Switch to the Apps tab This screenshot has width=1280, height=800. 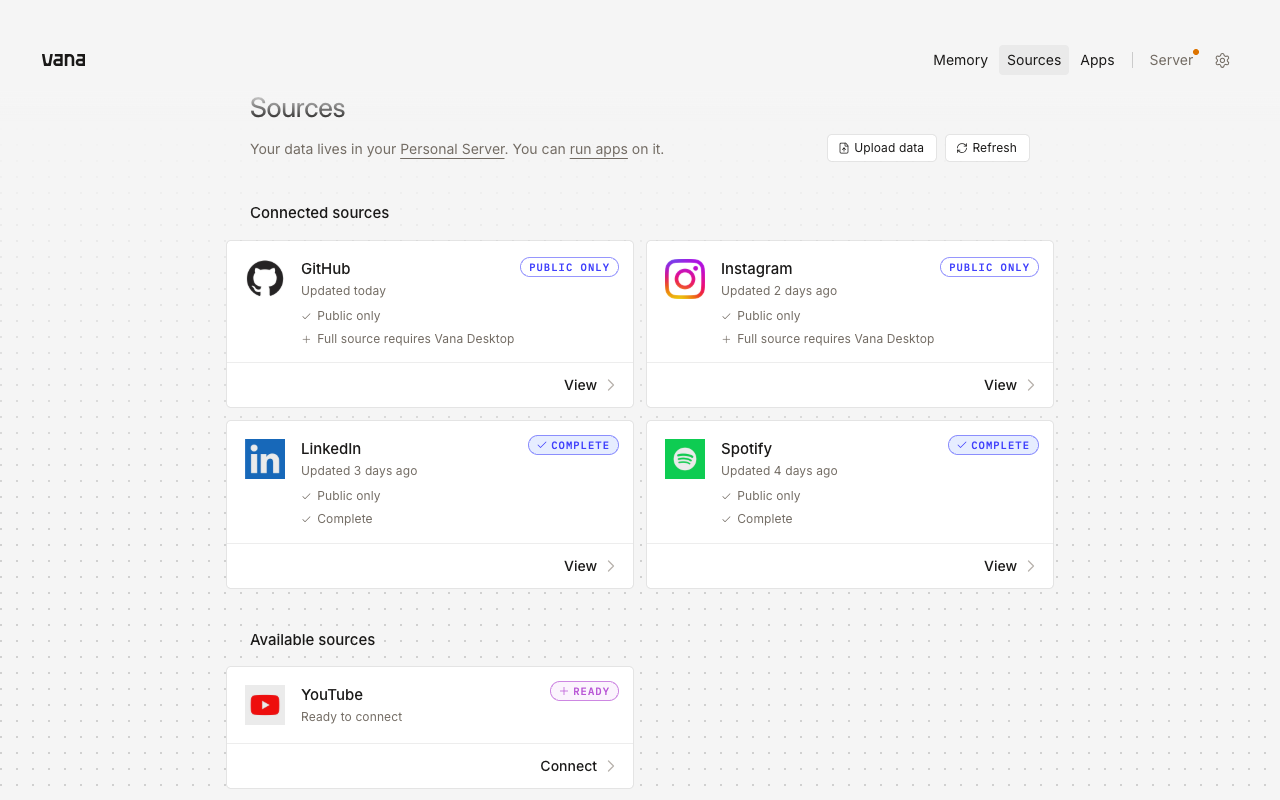[1097, 60]
